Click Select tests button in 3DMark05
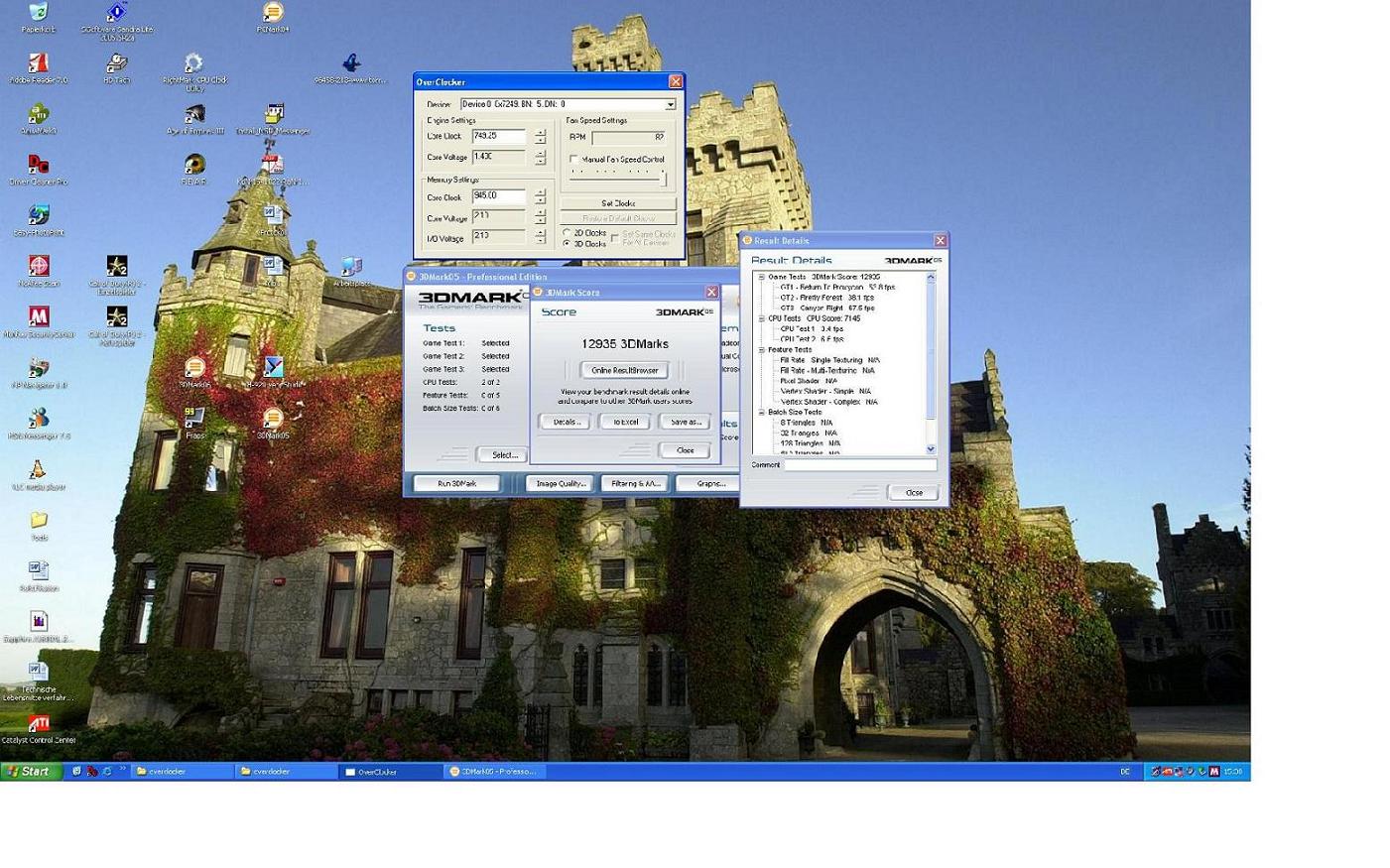The image size is (1390, 868). pyautogui.click(x=504, y=454)
